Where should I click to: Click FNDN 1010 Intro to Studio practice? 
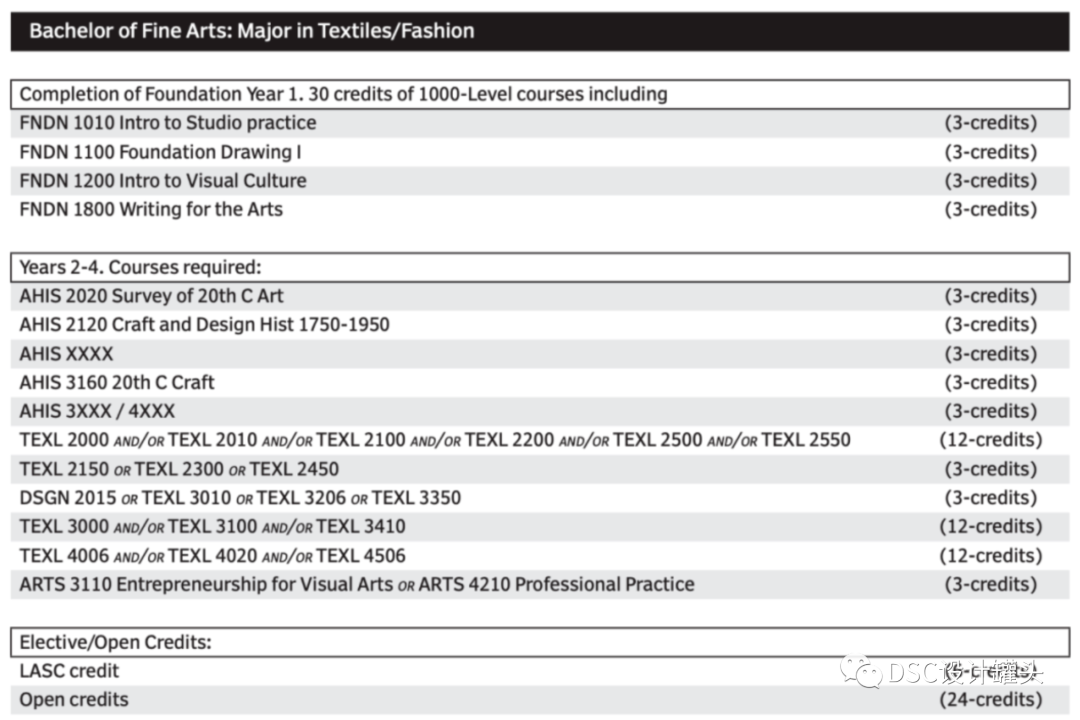(x=167, y=123)
